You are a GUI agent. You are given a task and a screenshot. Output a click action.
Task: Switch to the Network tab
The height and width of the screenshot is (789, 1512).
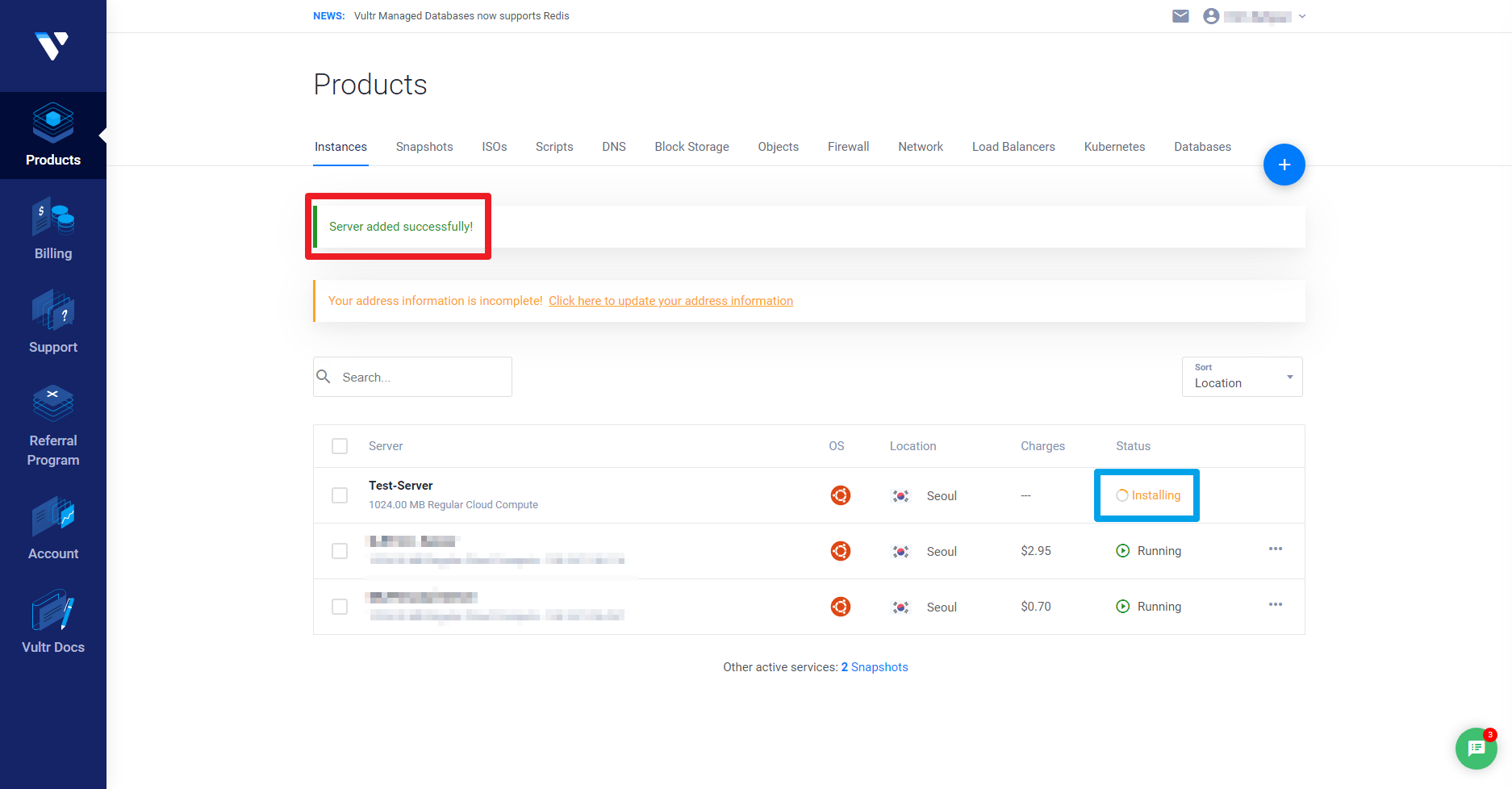[921, 147]
